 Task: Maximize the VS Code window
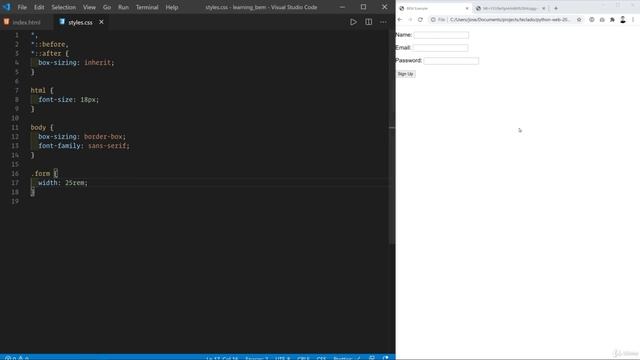363,7
